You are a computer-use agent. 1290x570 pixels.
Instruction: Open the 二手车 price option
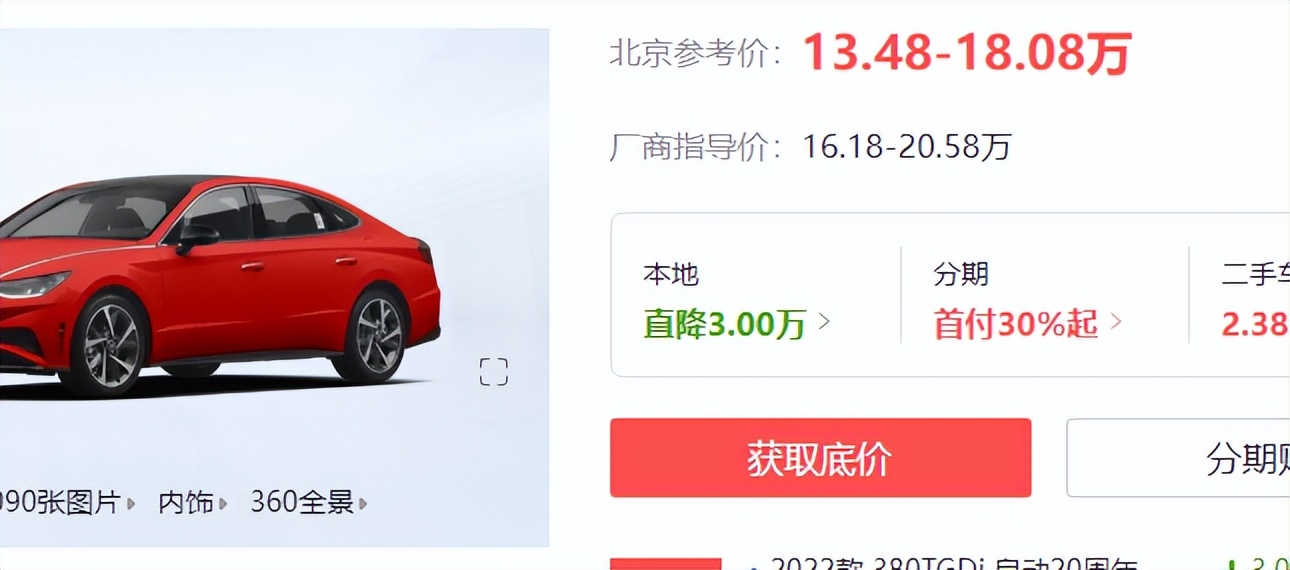click(1255, 300)
